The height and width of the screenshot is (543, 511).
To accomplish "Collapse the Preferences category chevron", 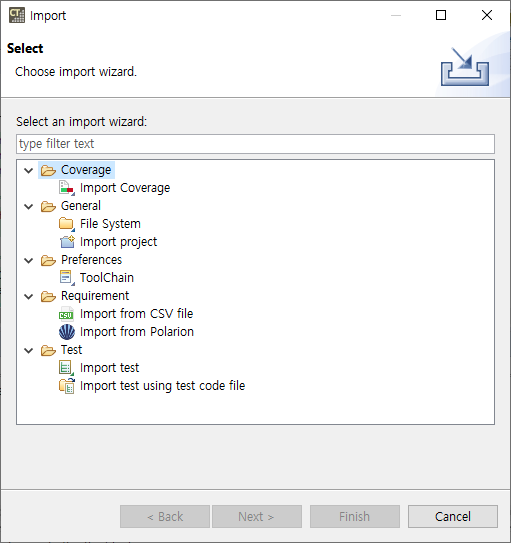I will tap(28, 260).
